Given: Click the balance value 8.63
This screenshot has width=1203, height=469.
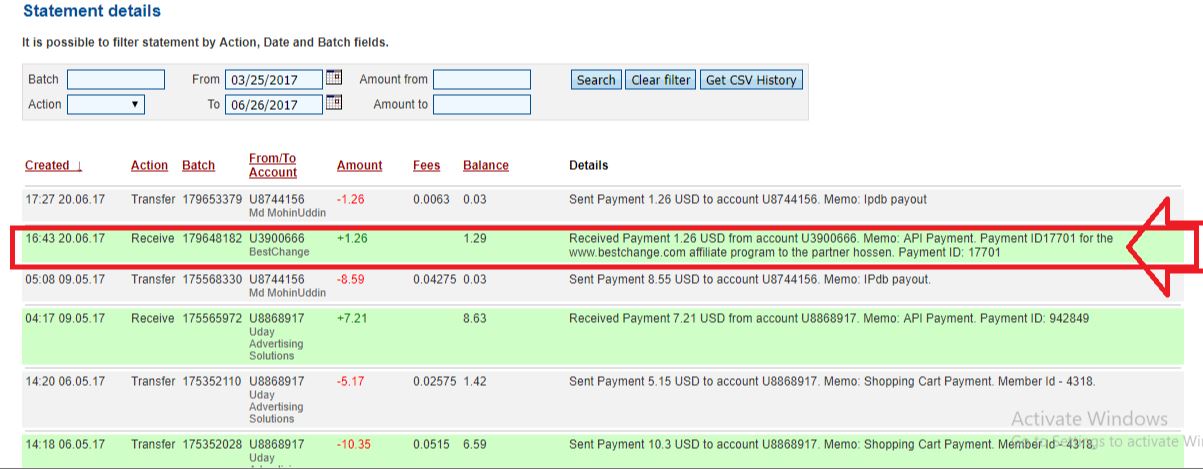Looking at the screenshot, I should coord(475,318).
